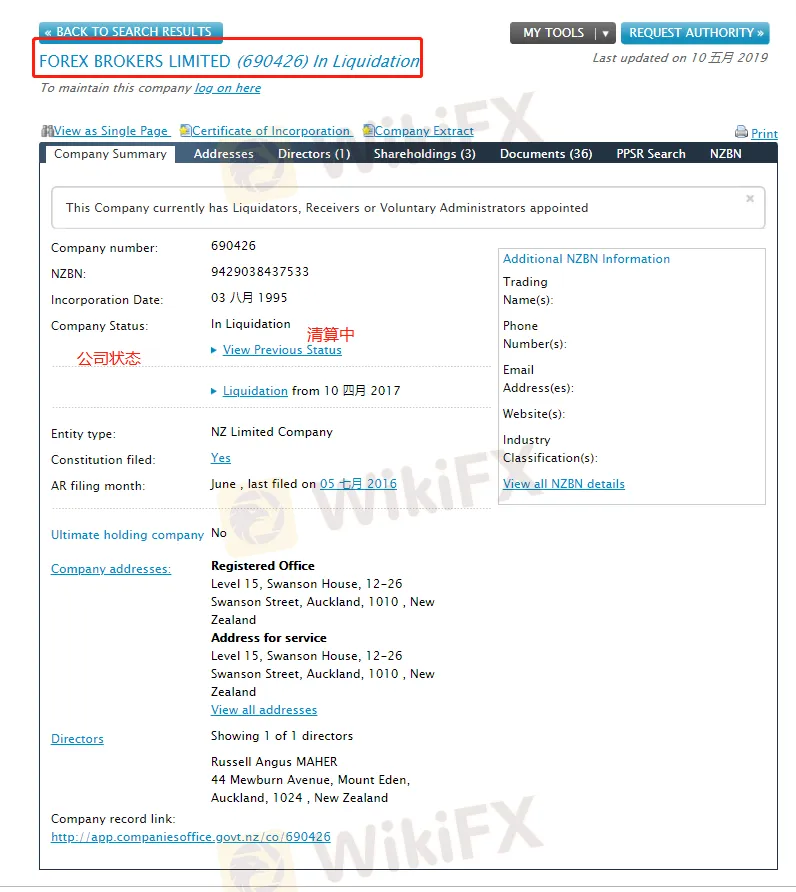Expand the View Previous Status triangle
Image resolution: width=796 pixels, height=892 pixels.
pos(214,350)
